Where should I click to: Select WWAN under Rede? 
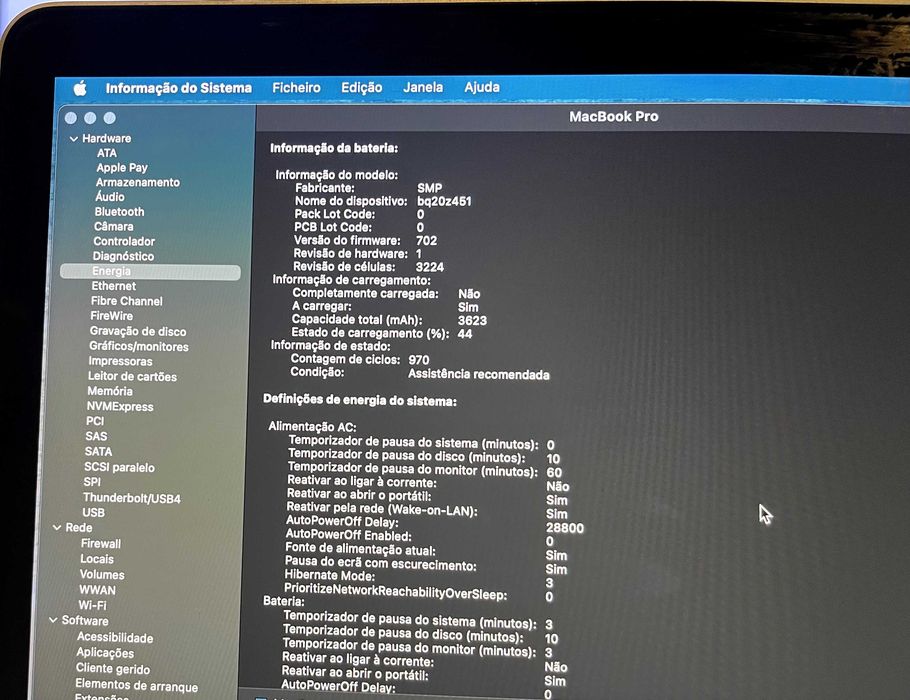[x=98, y=590]
